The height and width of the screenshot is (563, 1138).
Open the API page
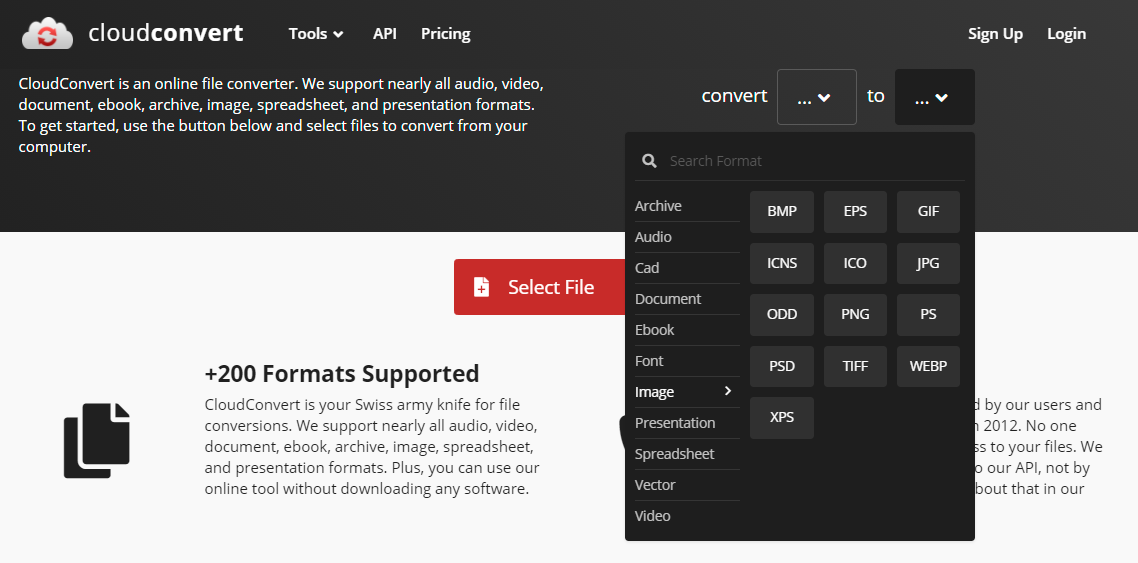pyautogui.click(x=385, y=34)
